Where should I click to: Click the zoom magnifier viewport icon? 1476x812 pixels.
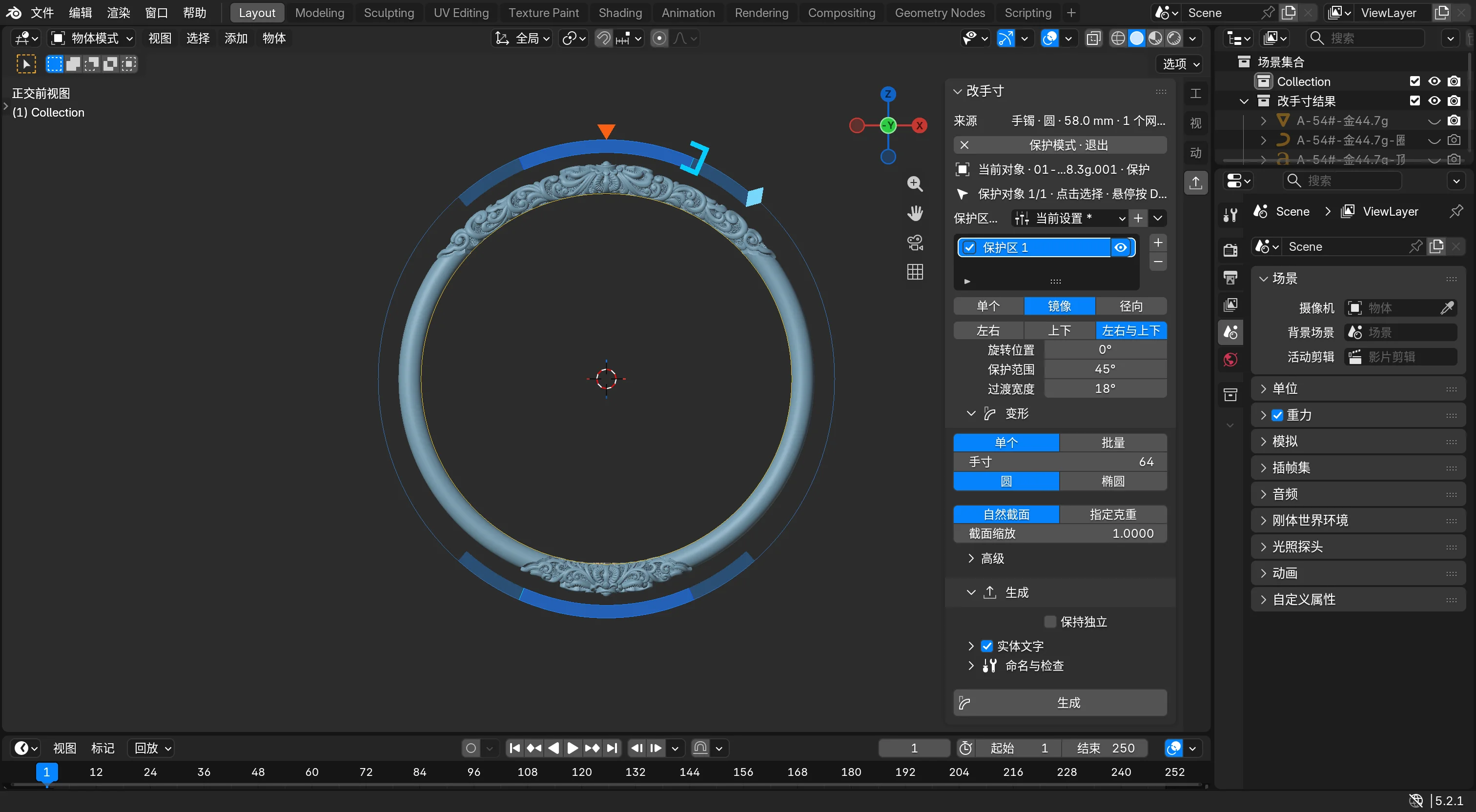click(915, 184)
